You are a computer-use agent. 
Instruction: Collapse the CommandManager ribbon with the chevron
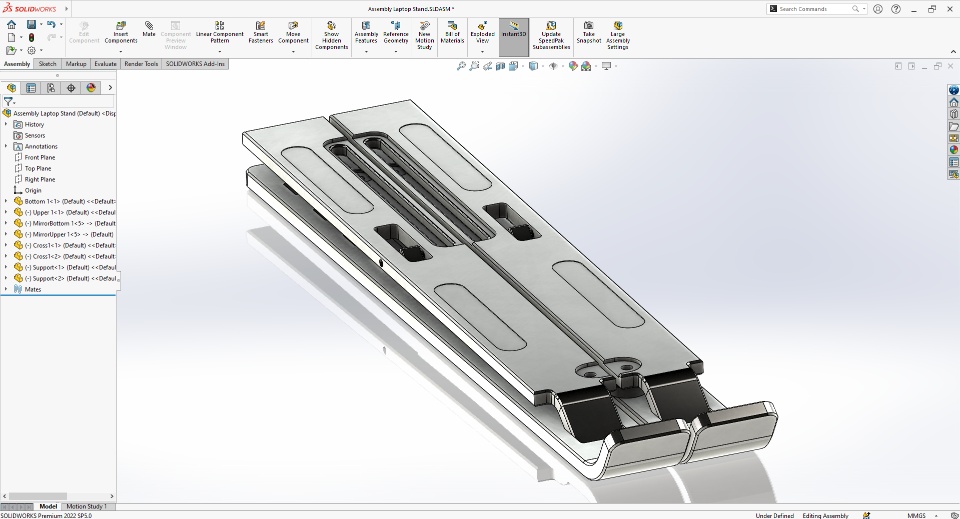coord(953,52)
